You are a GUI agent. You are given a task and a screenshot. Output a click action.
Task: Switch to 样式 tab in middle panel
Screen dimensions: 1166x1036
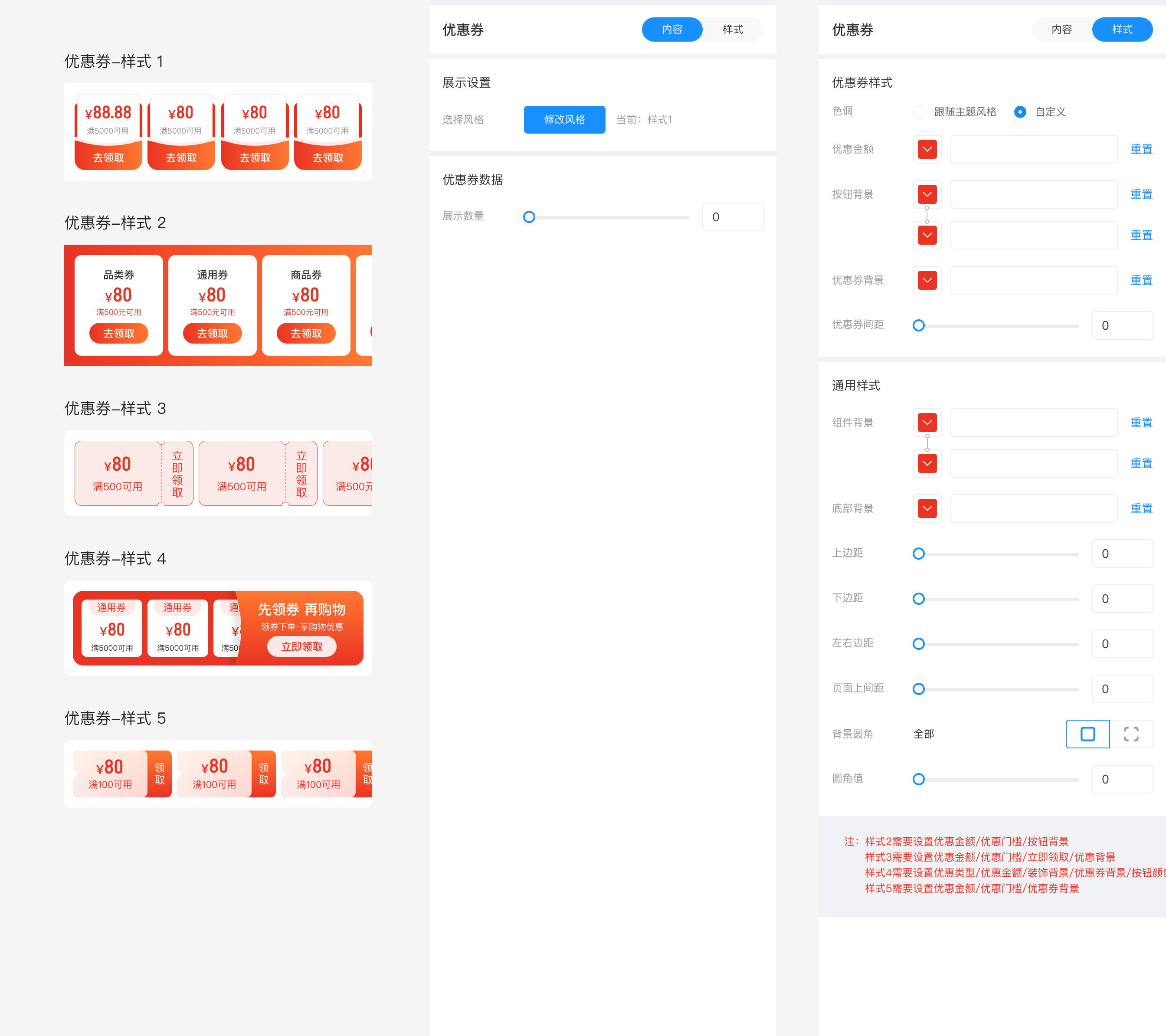(733, 30)
